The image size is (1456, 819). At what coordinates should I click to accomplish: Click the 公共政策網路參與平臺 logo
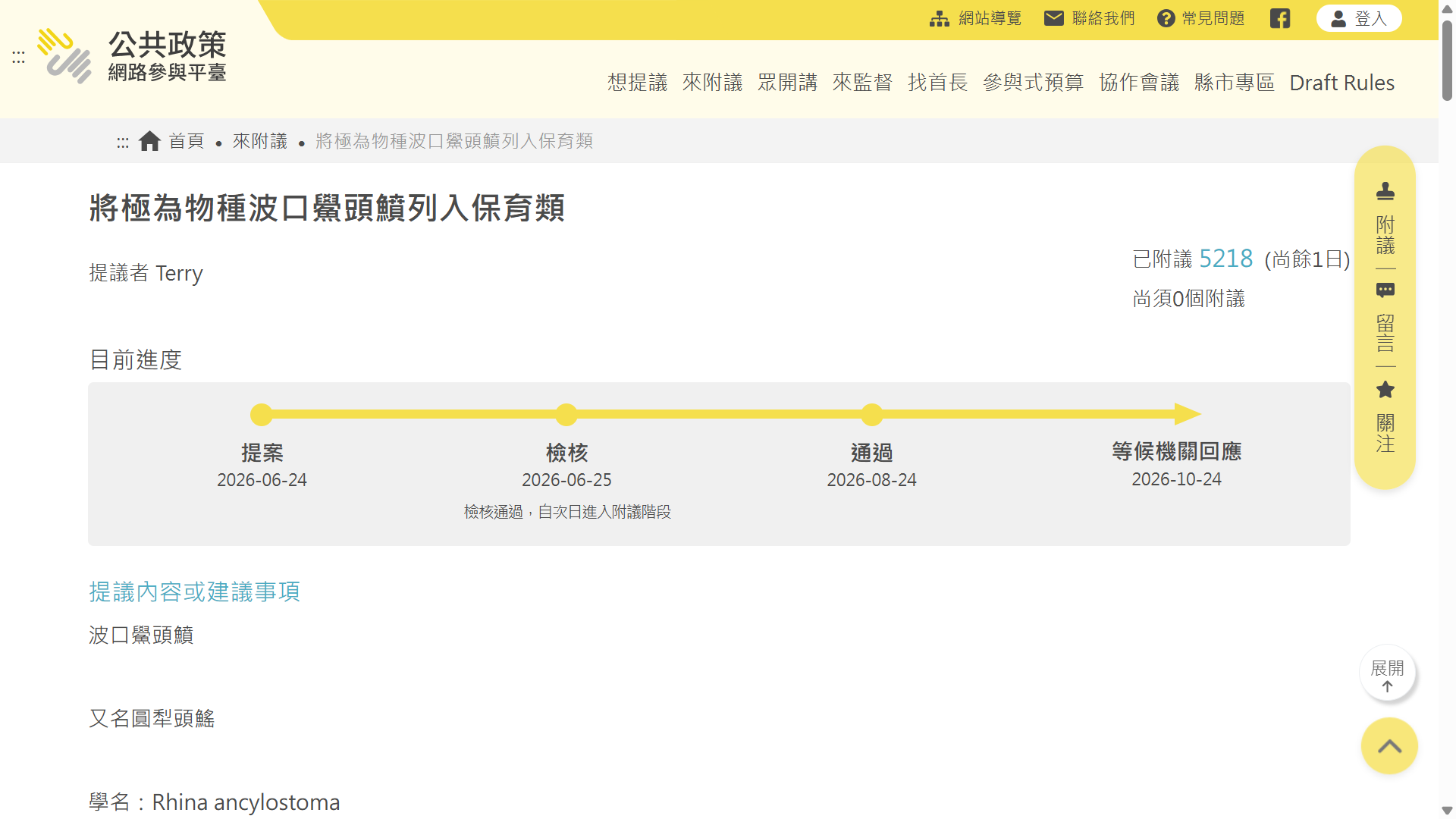point(133,55)
